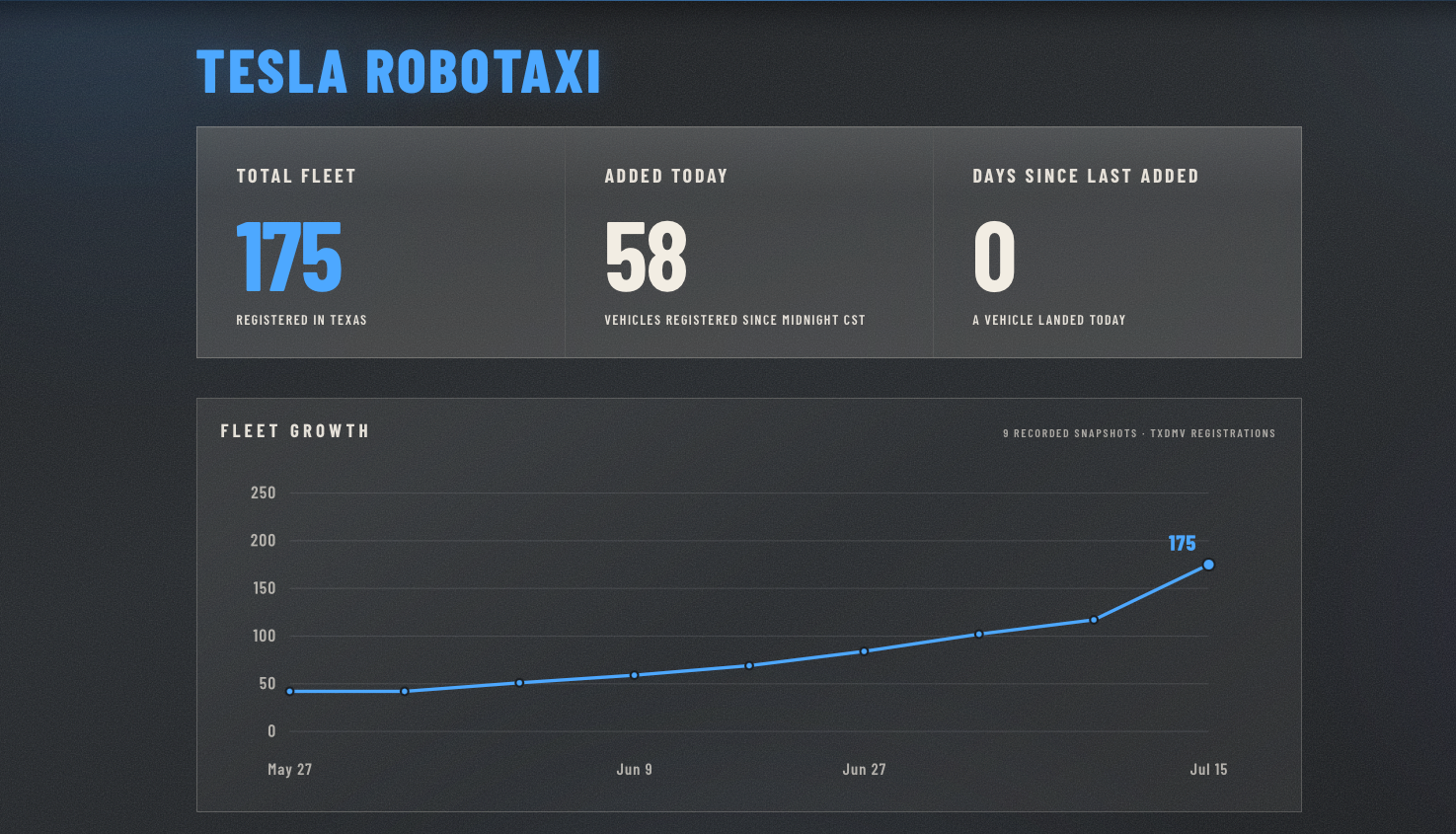Click the TESLA ROBOTAXI page title
The height and width of the screenshot is (834, 1456).
click(x=399, y=72)
